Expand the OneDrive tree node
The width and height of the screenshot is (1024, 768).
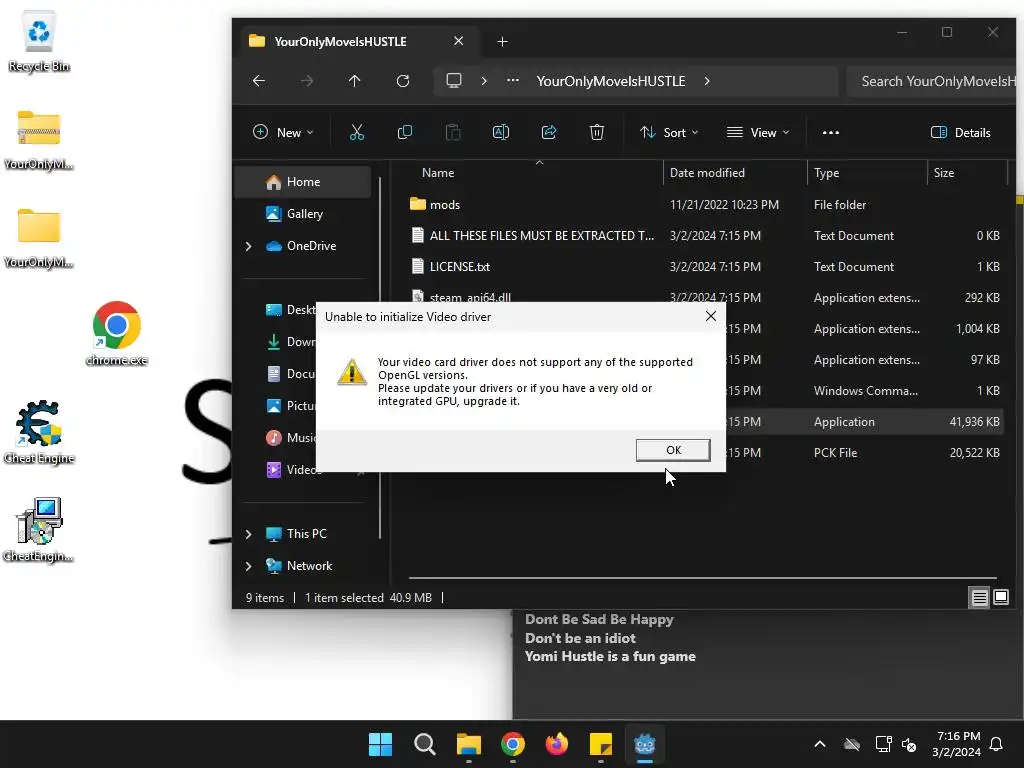[x=248, y=246]
